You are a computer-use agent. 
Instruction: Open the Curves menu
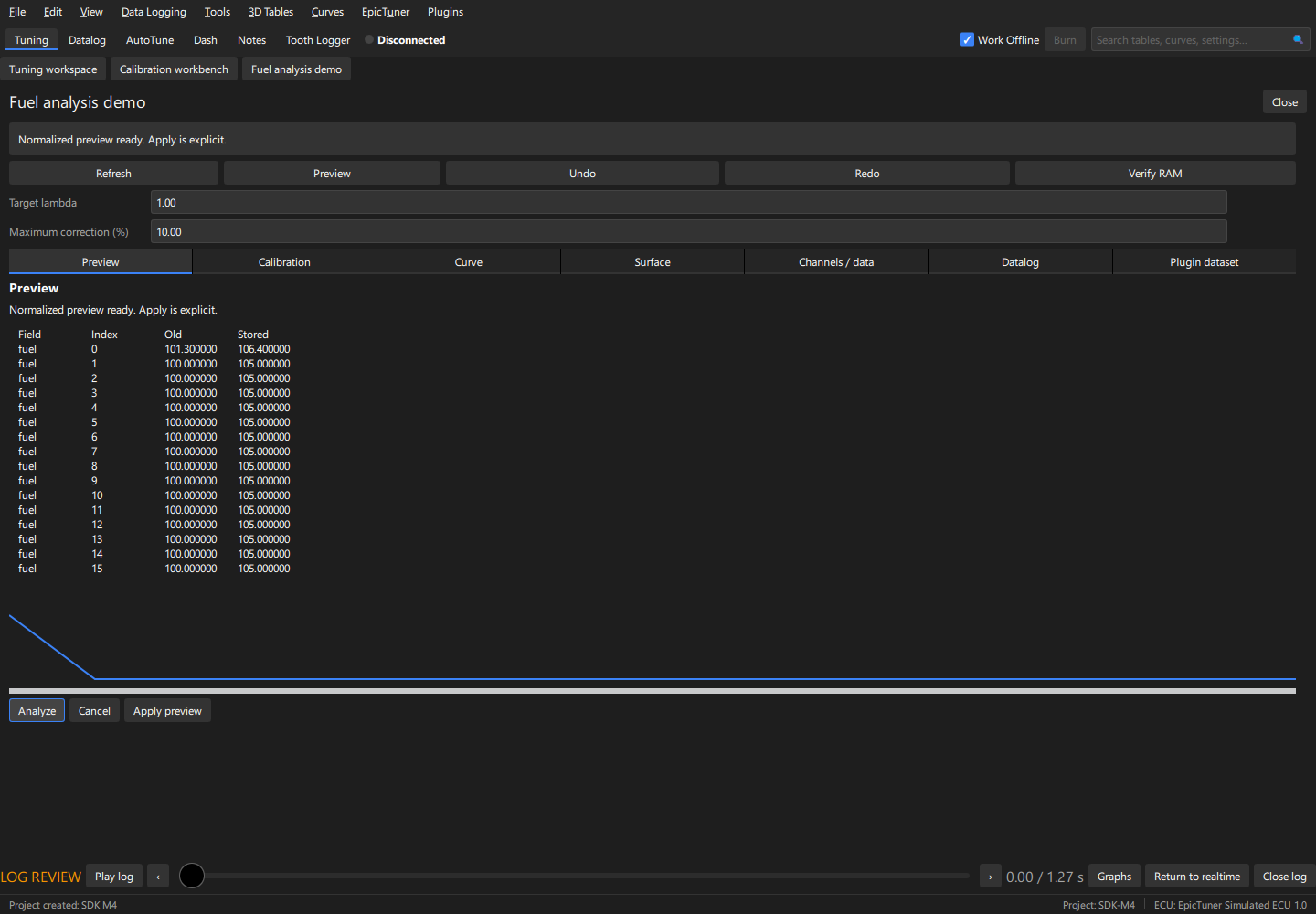tap(327, 12)
